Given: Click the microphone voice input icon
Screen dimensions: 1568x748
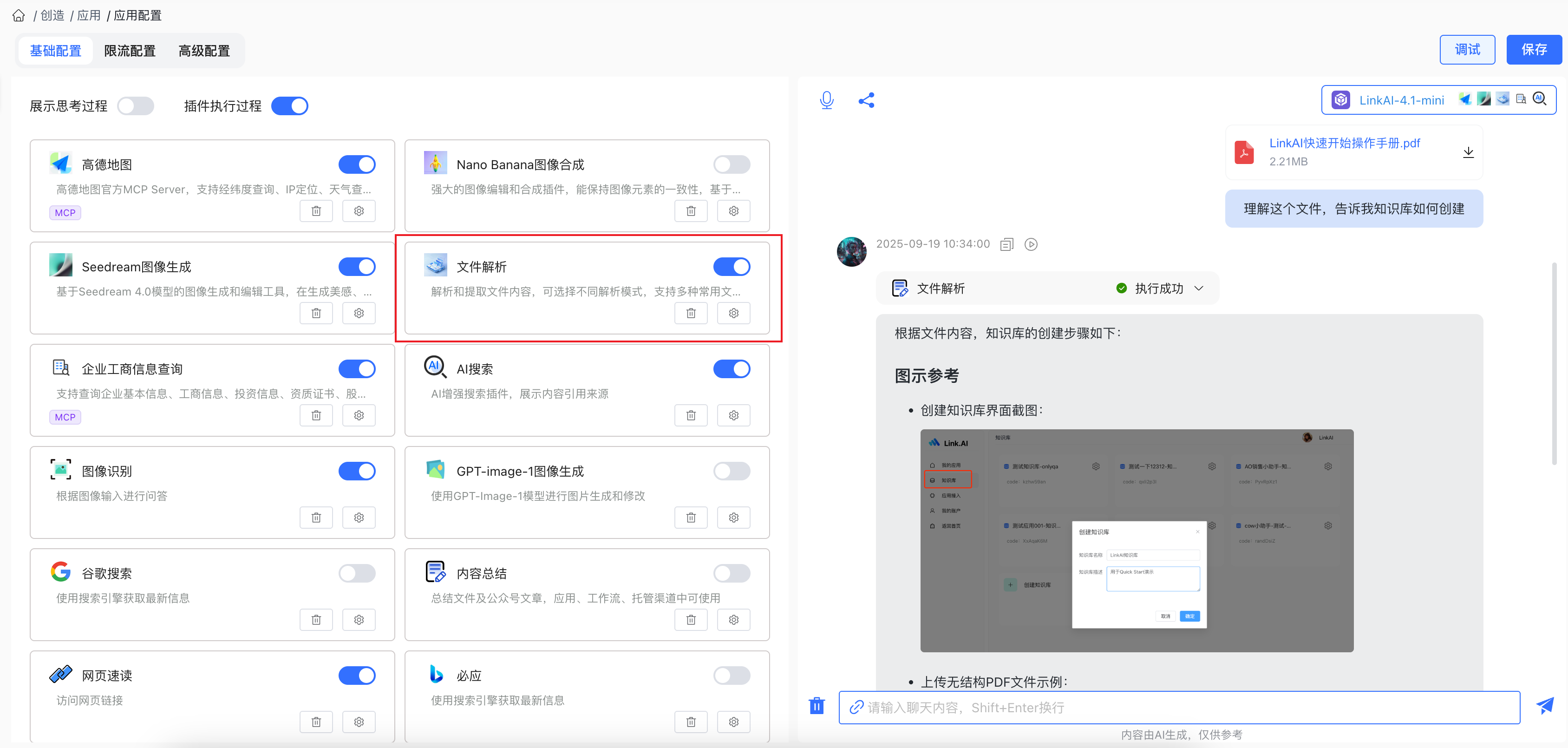Looking at the screenshot, I should click(826, 100).
